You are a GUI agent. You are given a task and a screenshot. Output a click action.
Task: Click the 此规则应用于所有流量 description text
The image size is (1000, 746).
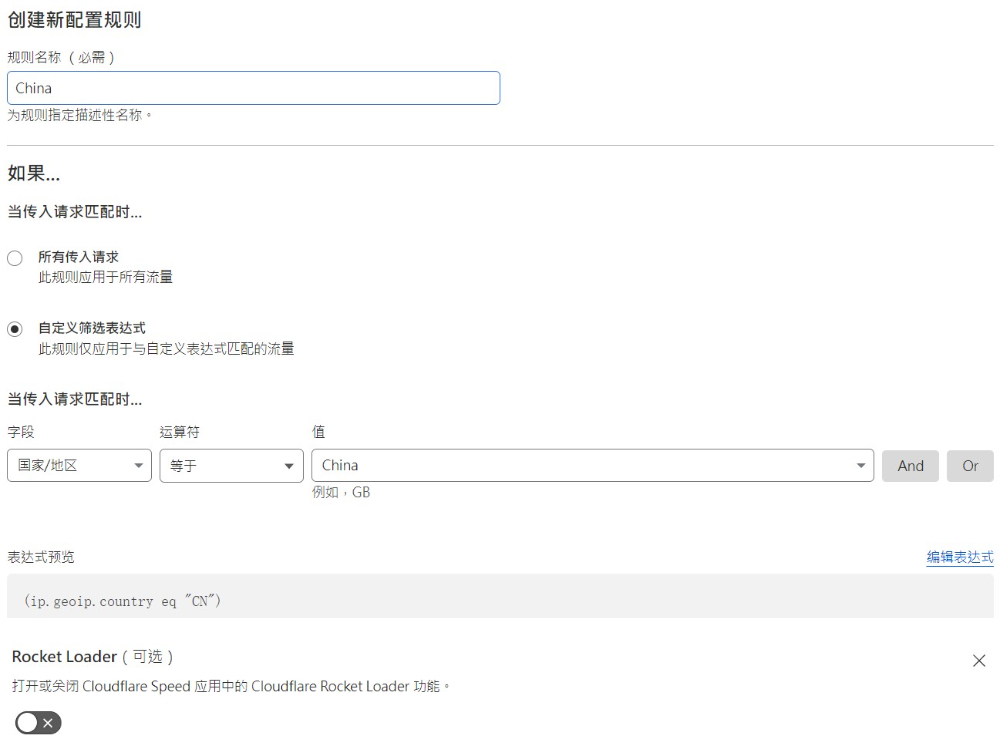(105, 277)
